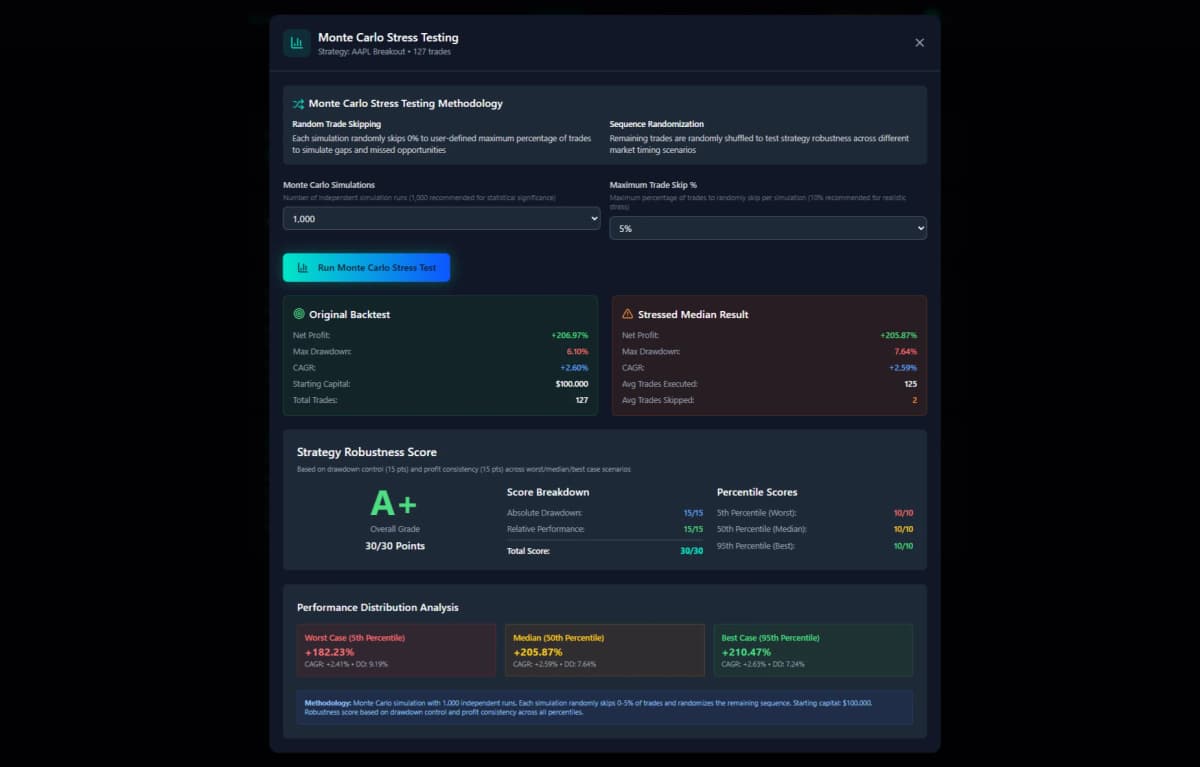Click the Sequence Randomization heading
The image size is (1200, 767).
(x=656, y=124)
